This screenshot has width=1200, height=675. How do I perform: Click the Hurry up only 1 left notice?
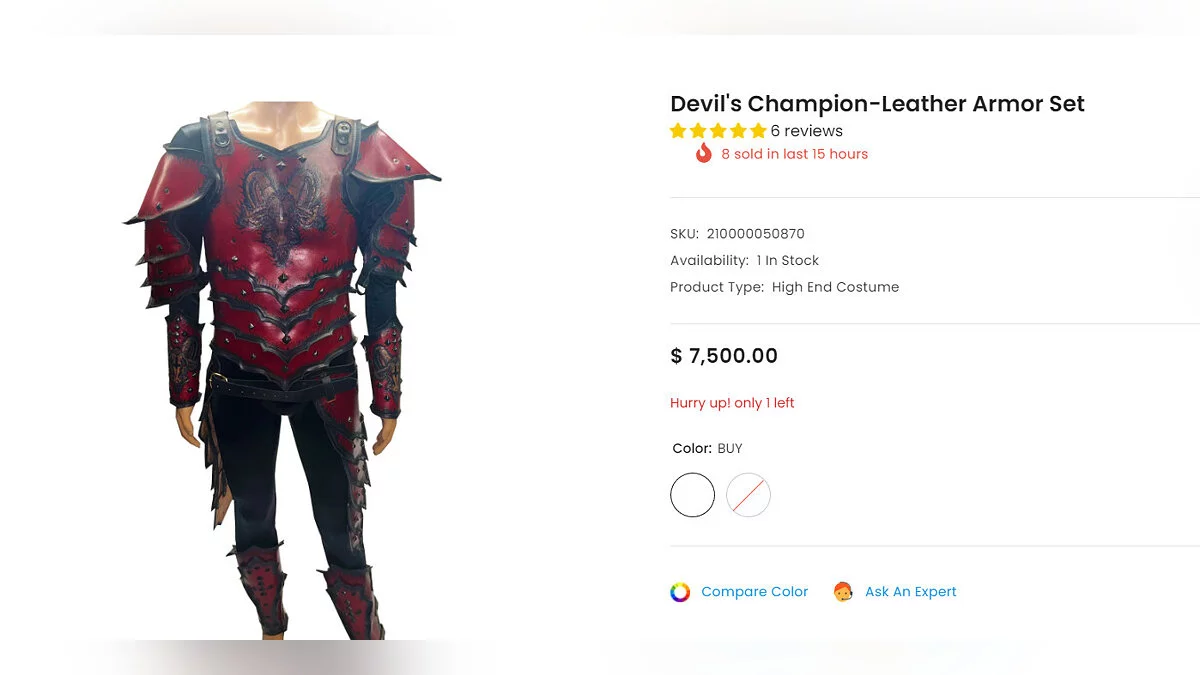pos(732,403)
